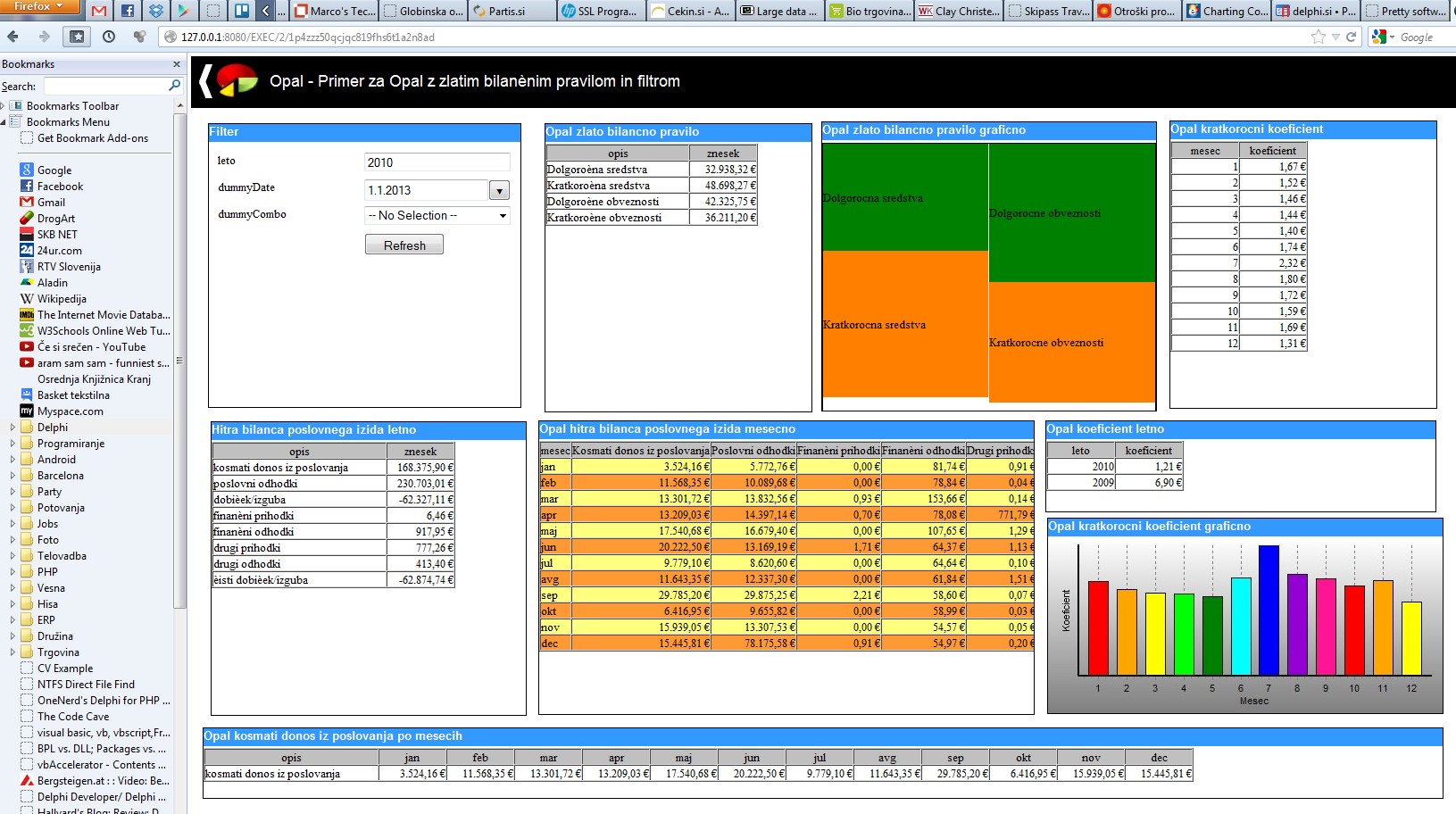Click the blue bar for month 7
The image size is (1456, 814).
click(1269, 610)
